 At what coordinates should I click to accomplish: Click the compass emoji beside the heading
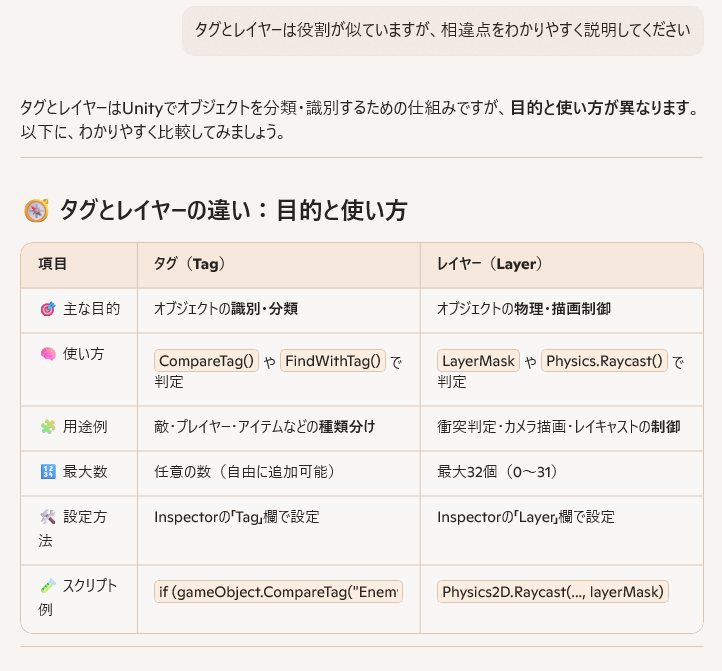point(36,210)
